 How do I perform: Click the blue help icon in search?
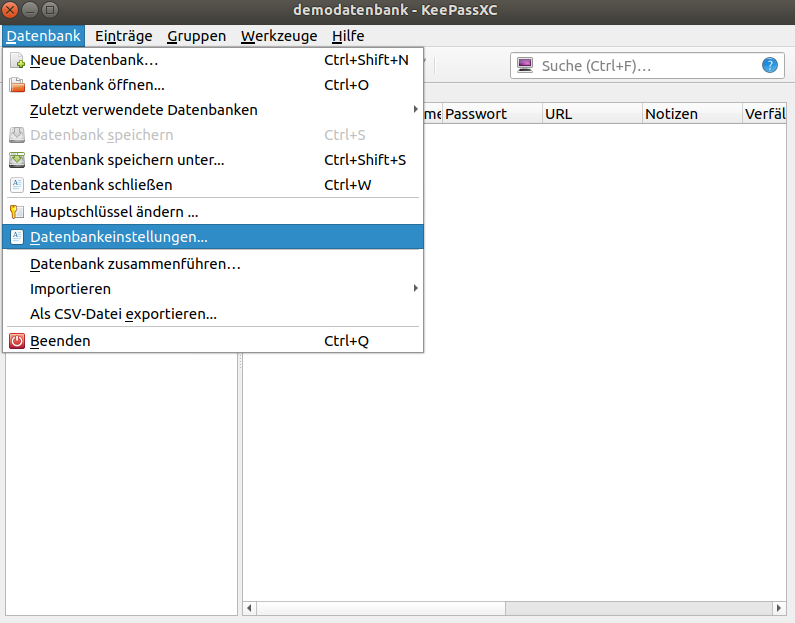tap(769, 66)
